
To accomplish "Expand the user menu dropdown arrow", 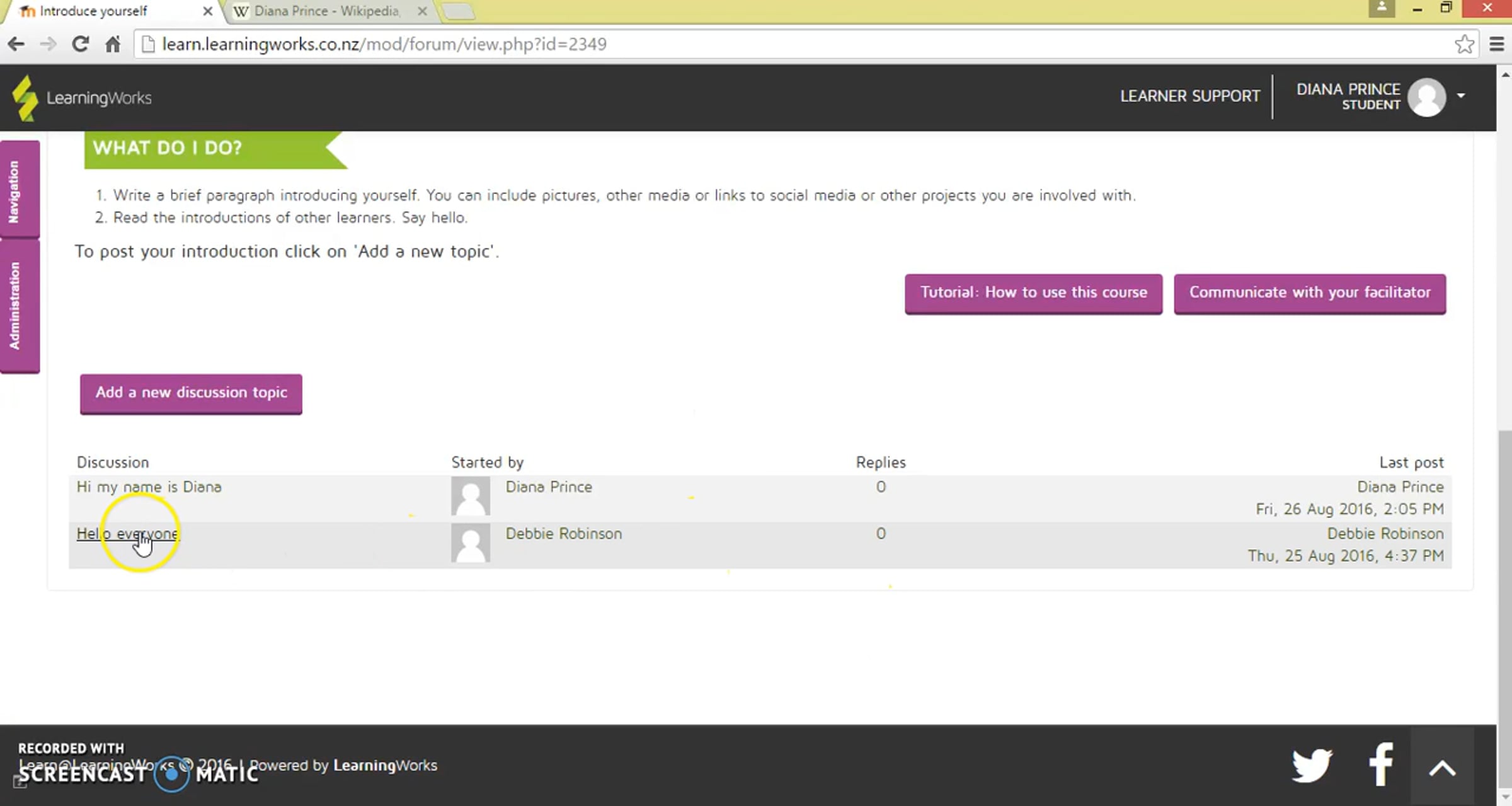I will point(1461,96).
